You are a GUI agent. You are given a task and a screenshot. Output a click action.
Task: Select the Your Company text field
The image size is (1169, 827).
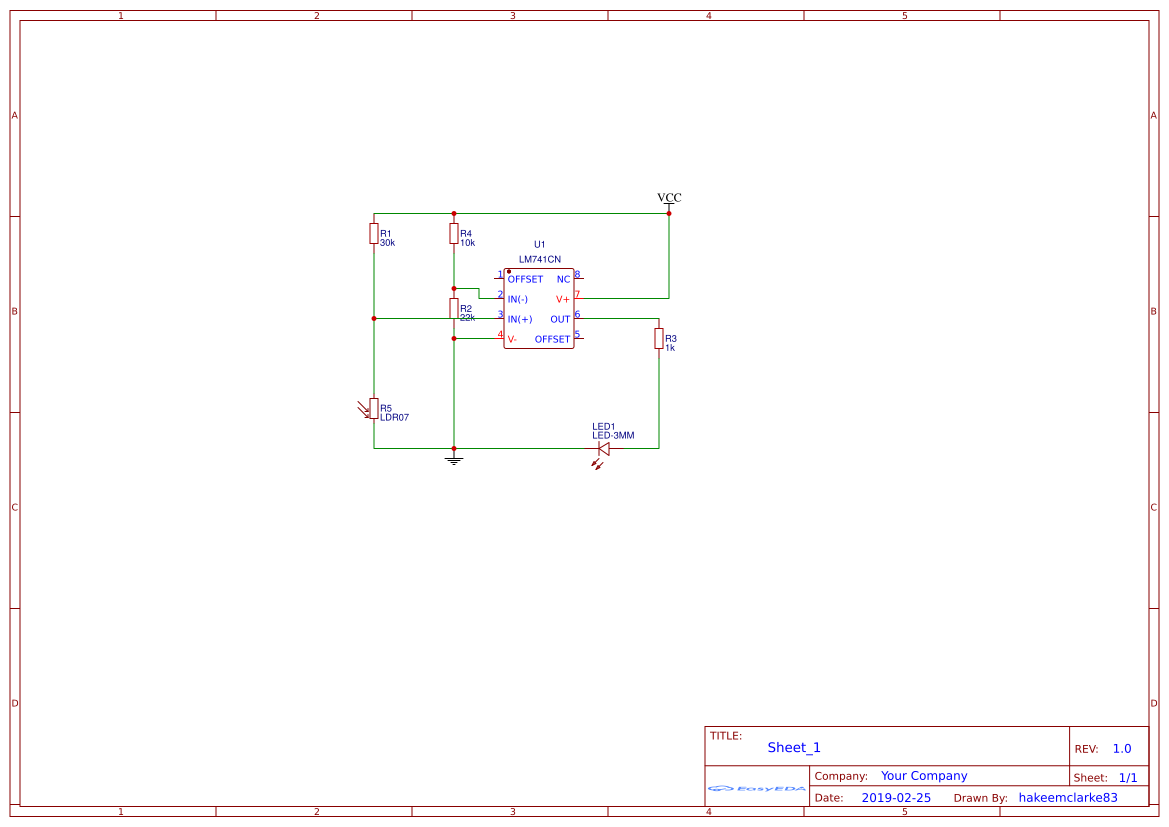pos(923,775)
